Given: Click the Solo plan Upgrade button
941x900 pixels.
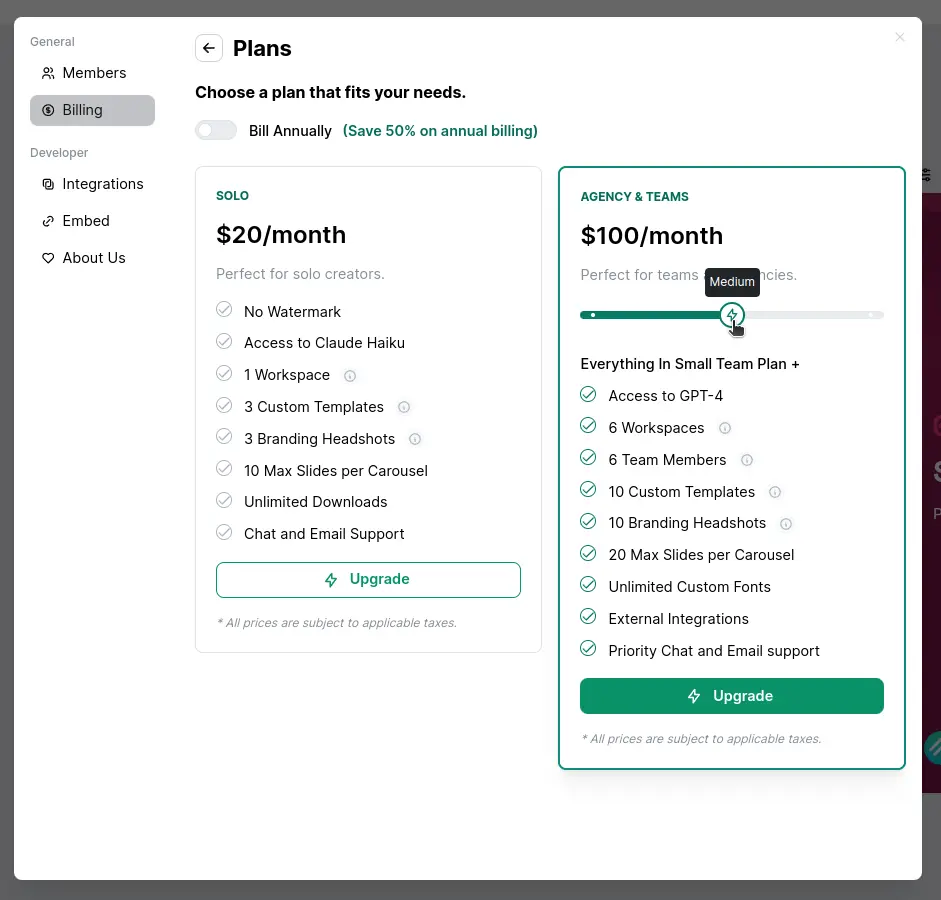Looking at the screenshot, I should (x=368, y=580).
